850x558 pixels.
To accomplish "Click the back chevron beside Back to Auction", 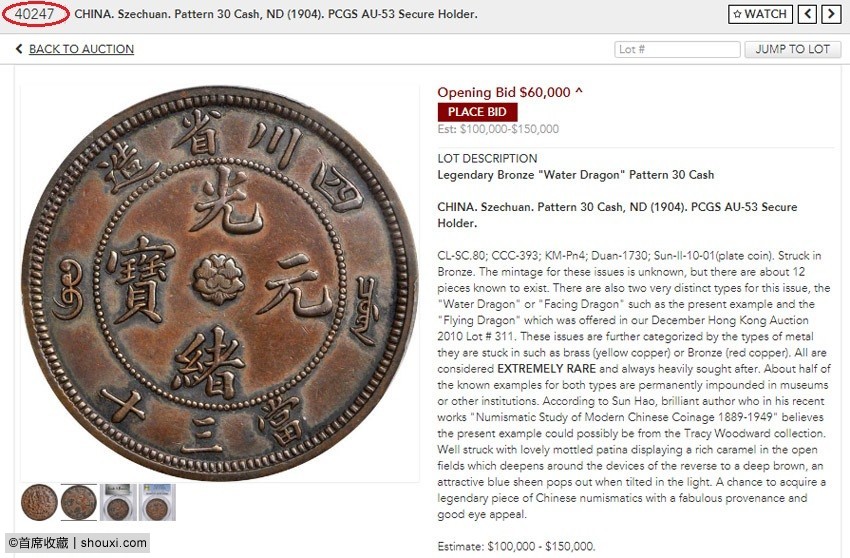I will [x=19, y=49].
